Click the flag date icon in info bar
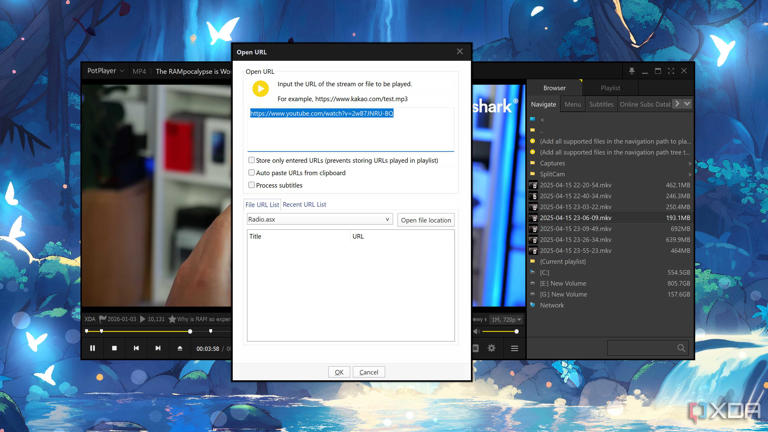This screenshot has width=768, height=432. (102, 319)
